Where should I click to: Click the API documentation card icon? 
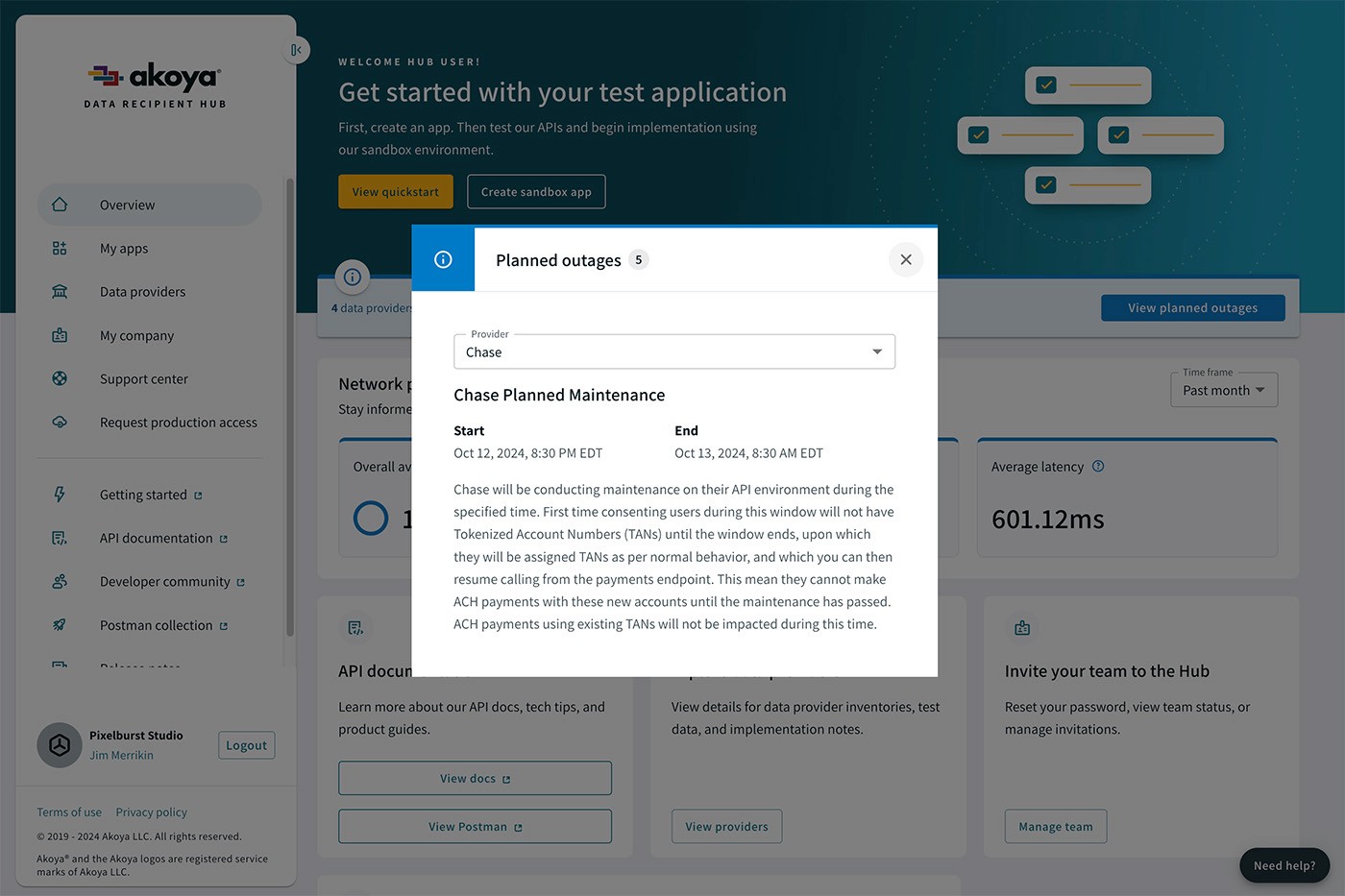point(355,628)
